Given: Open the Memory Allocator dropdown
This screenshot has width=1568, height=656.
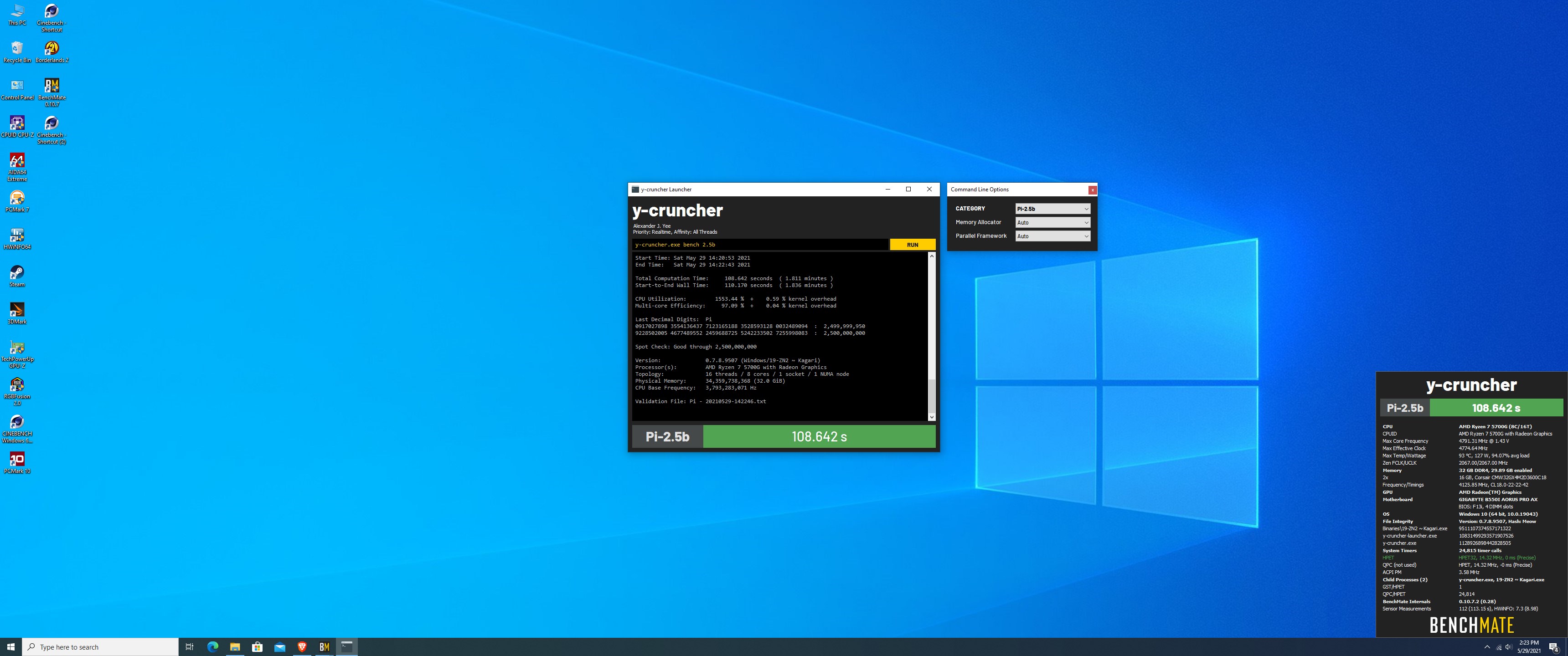Looking at the screenshot, I should pos(1052,223).
